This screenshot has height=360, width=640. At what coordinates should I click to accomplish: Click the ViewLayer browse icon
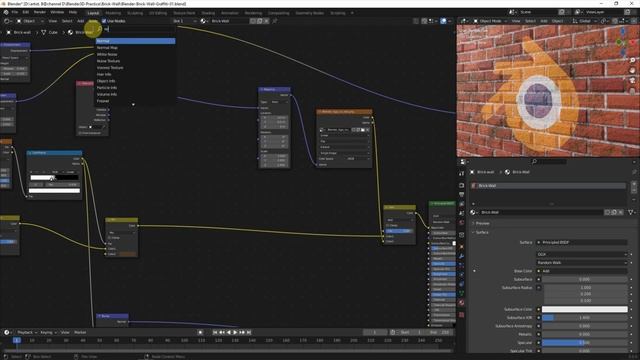(578, 12)
